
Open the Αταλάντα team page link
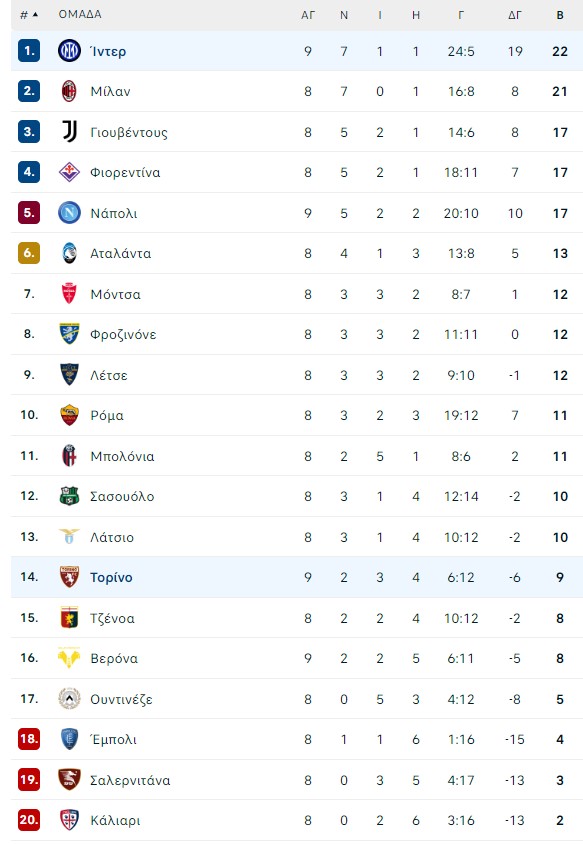click(120, 253)
